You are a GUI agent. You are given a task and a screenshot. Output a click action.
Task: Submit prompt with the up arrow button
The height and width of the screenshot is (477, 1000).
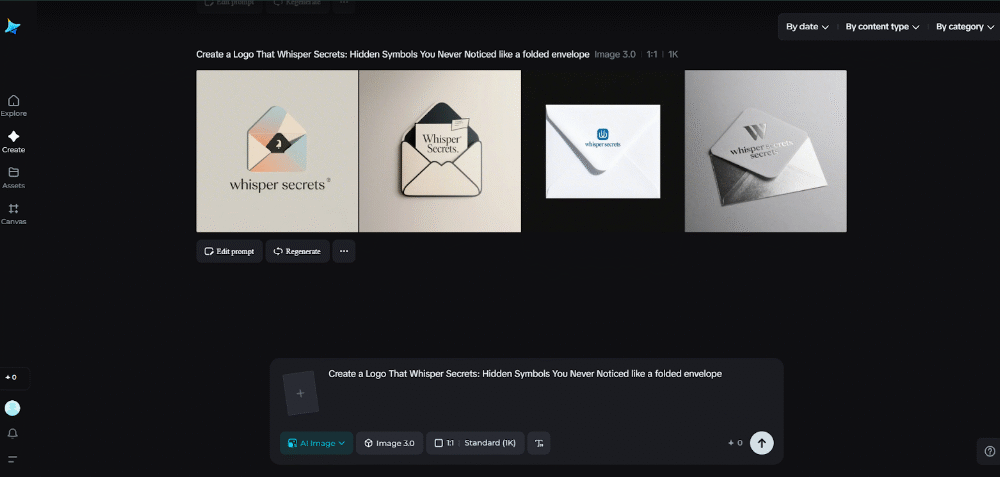tap(761, 443)
